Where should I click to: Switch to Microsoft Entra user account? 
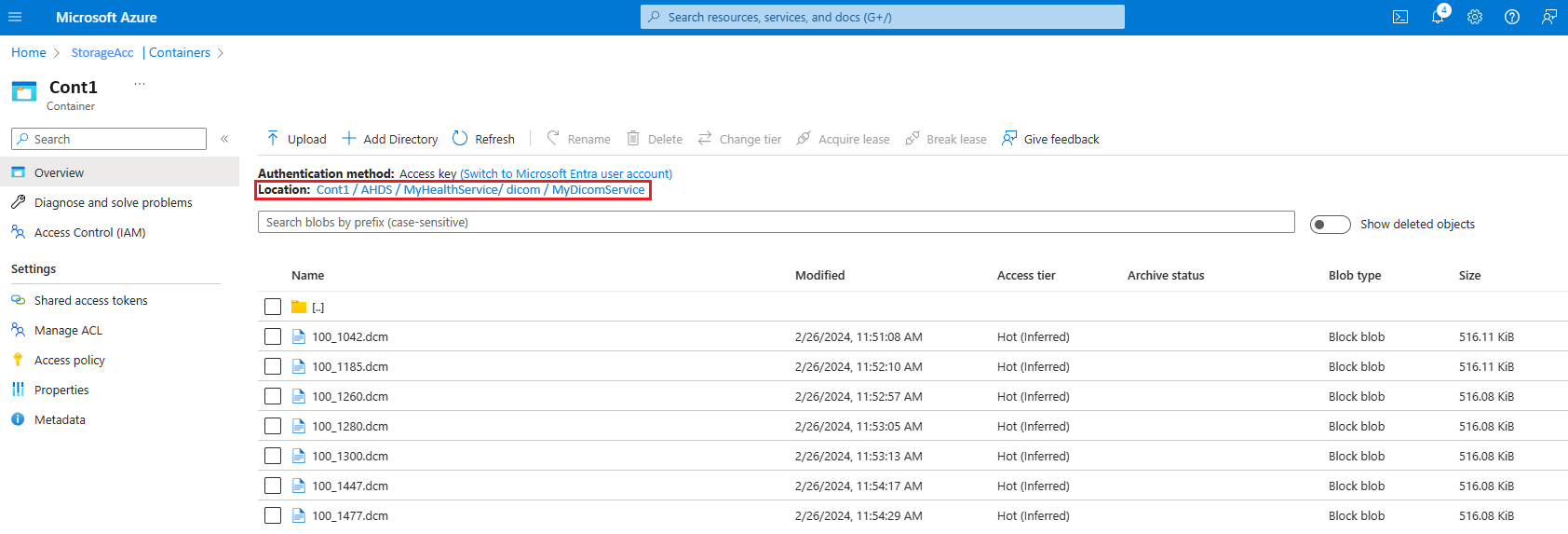[x=566, y=173]
